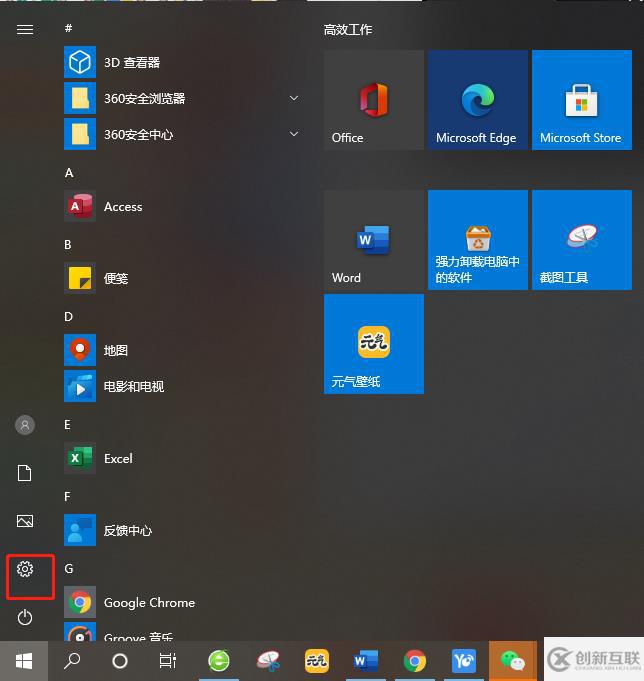Click the user account icon in sidebar
Screen dimensions: 644x681
pyautogui.click(x=25, y=425)
